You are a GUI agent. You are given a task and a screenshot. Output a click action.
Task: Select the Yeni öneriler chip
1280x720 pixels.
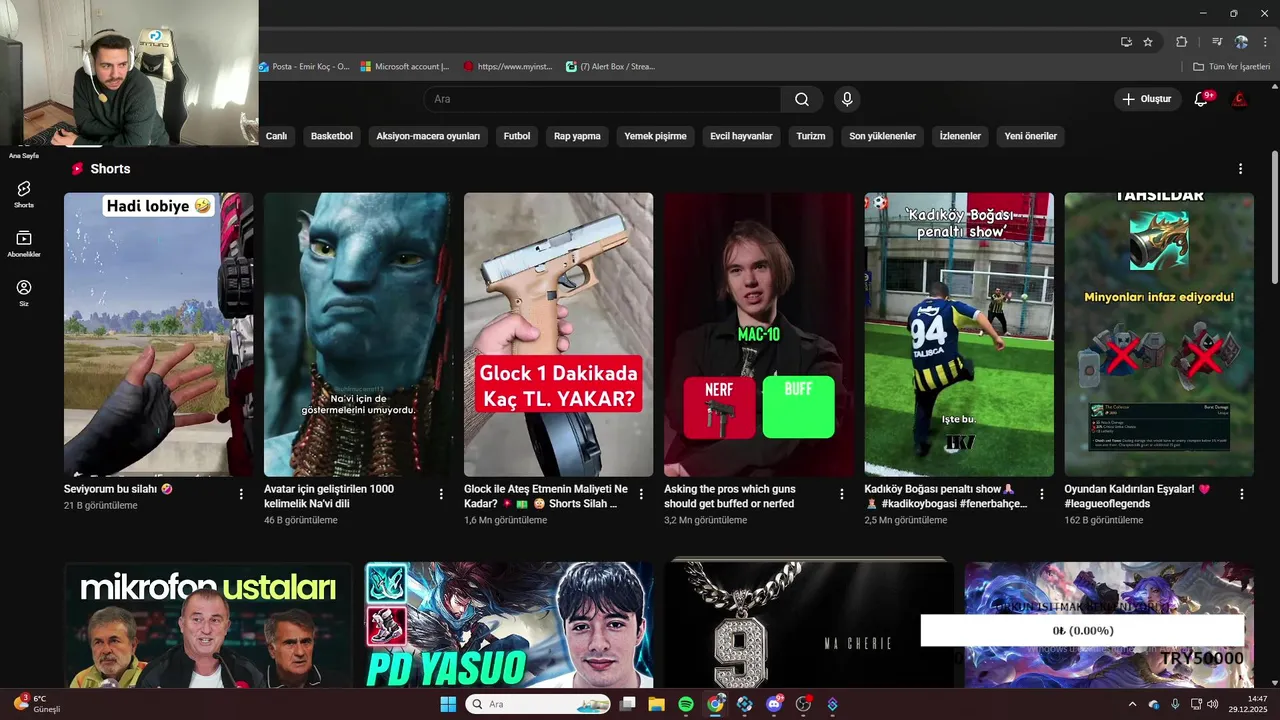(1030, 136)
